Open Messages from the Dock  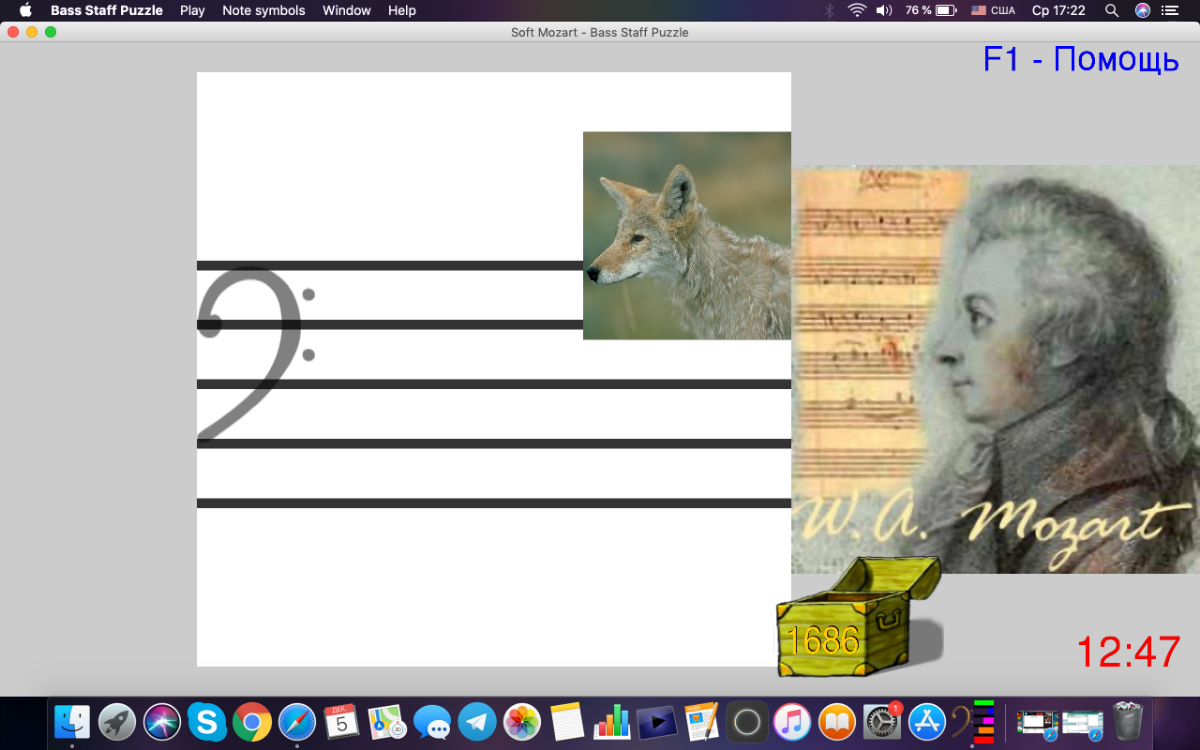[432, 721]
